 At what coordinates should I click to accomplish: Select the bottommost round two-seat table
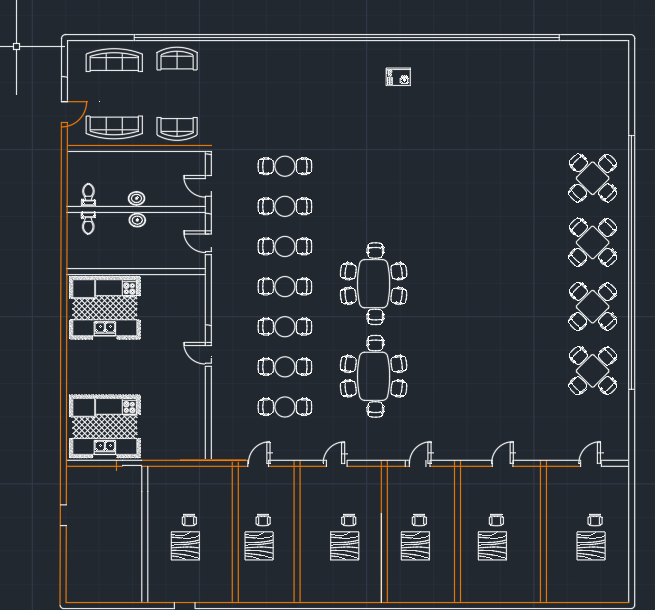(285, 407)
